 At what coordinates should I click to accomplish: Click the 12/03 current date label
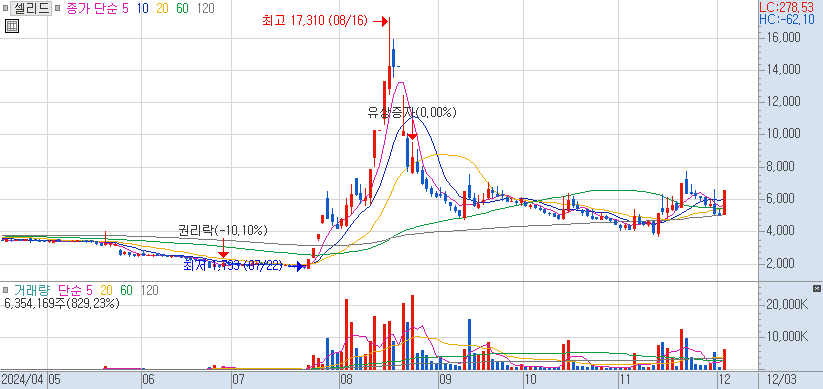pos(782,379)
